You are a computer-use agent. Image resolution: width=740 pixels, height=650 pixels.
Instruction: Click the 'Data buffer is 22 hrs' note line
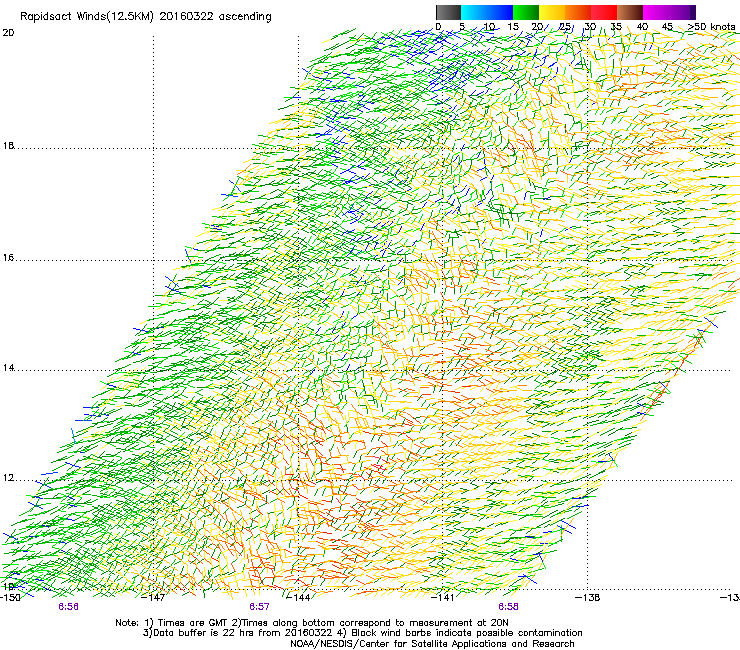coord(362,633)
